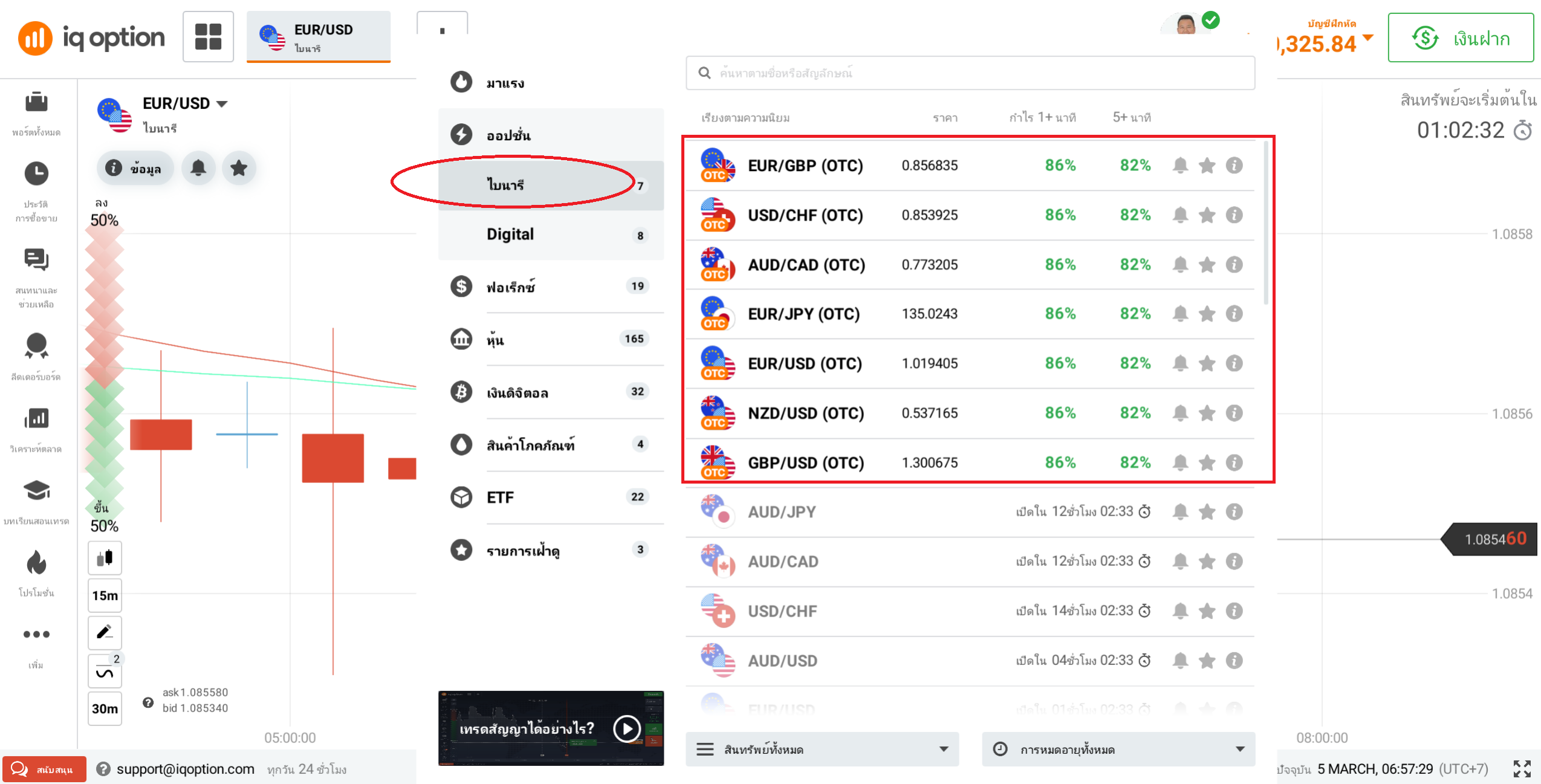The image size is (1541, 784).
Task: Open chat and support sidebar icon
Action: point(36,260)
